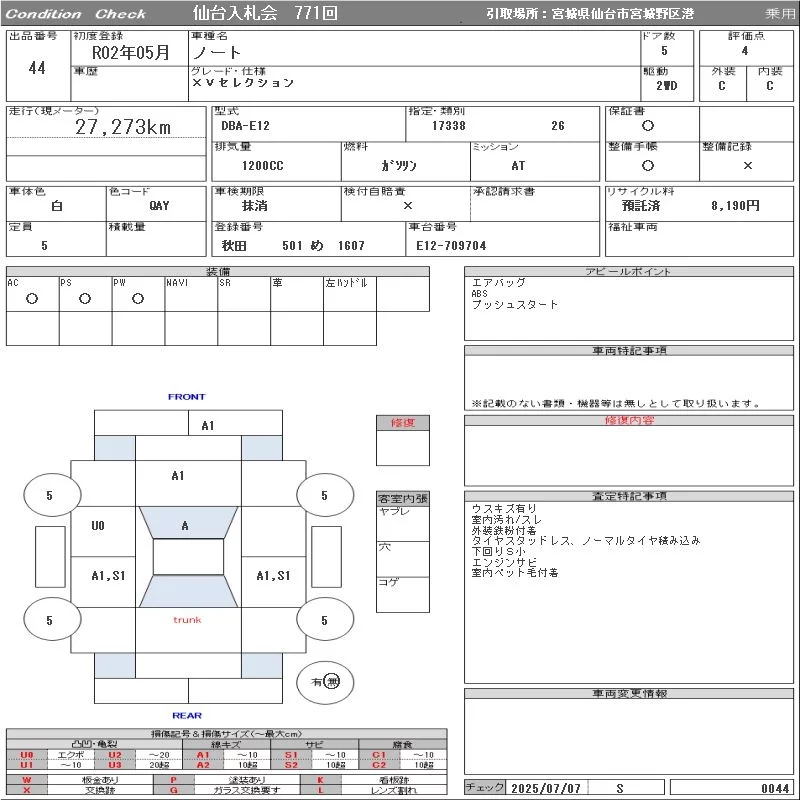Click the 'A' mark on the windshield
This screenshot has width=800, height=800.
pyautogui.click(x=185, y=526)
